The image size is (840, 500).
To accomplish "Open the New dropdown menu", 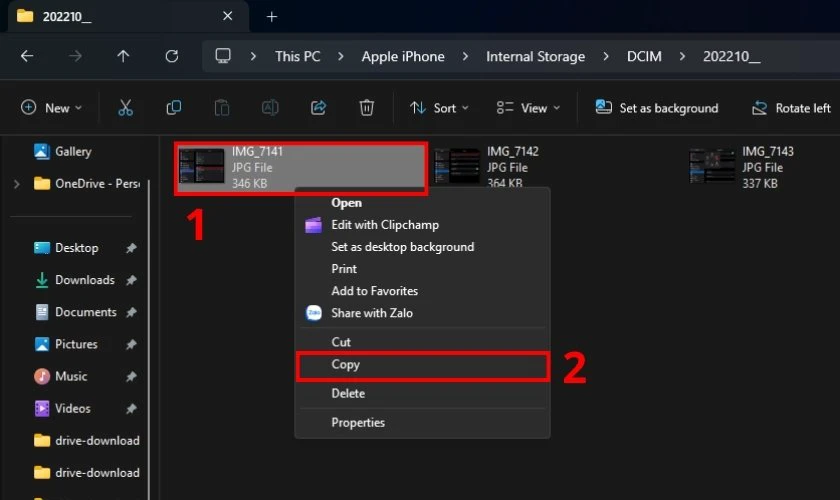I will 51,108.
